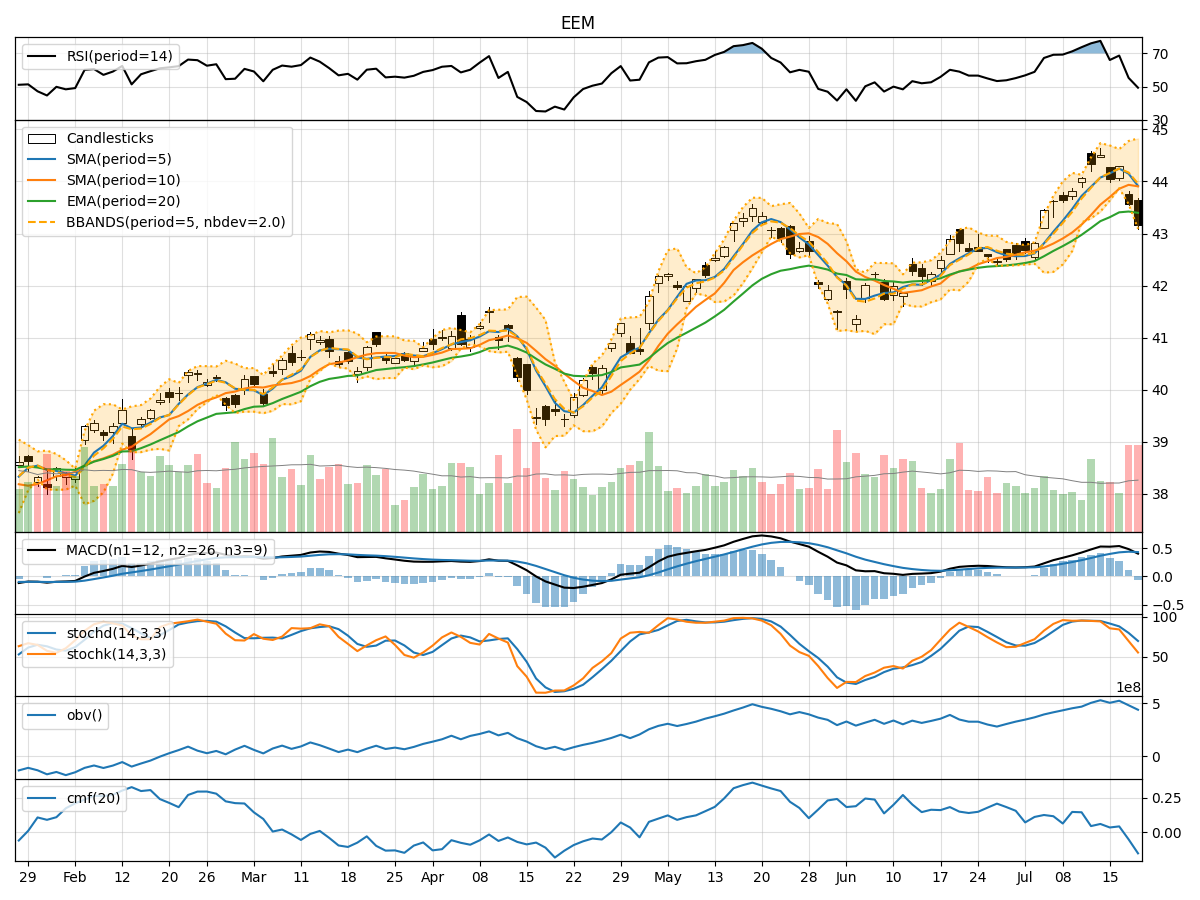Click the green EMA(period=20) legend line
This screenshot has width=1200, height=900.
point(42,202)
